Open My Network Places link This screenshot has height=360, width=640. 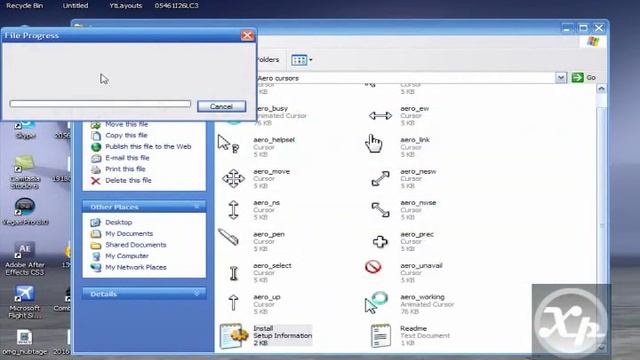pos(136,267)
